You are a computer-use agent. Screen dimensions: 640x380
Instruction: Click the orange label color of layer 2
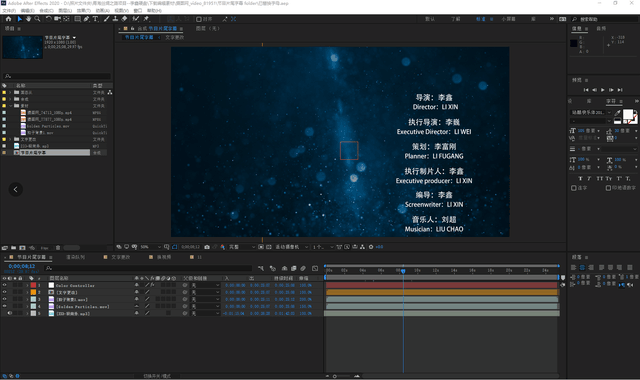pyautogui.click(x=33, y=292)
